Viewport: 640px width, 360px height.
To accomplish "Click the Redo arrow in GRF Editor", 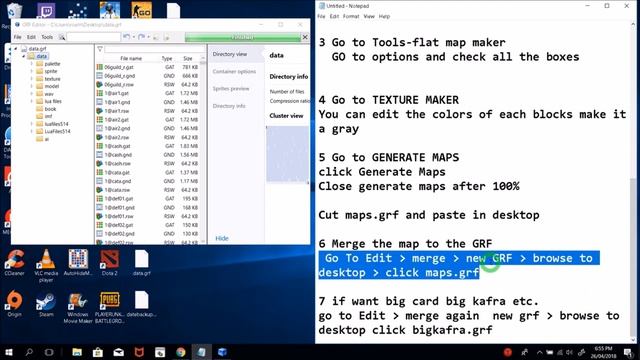I will click(141, 37).
